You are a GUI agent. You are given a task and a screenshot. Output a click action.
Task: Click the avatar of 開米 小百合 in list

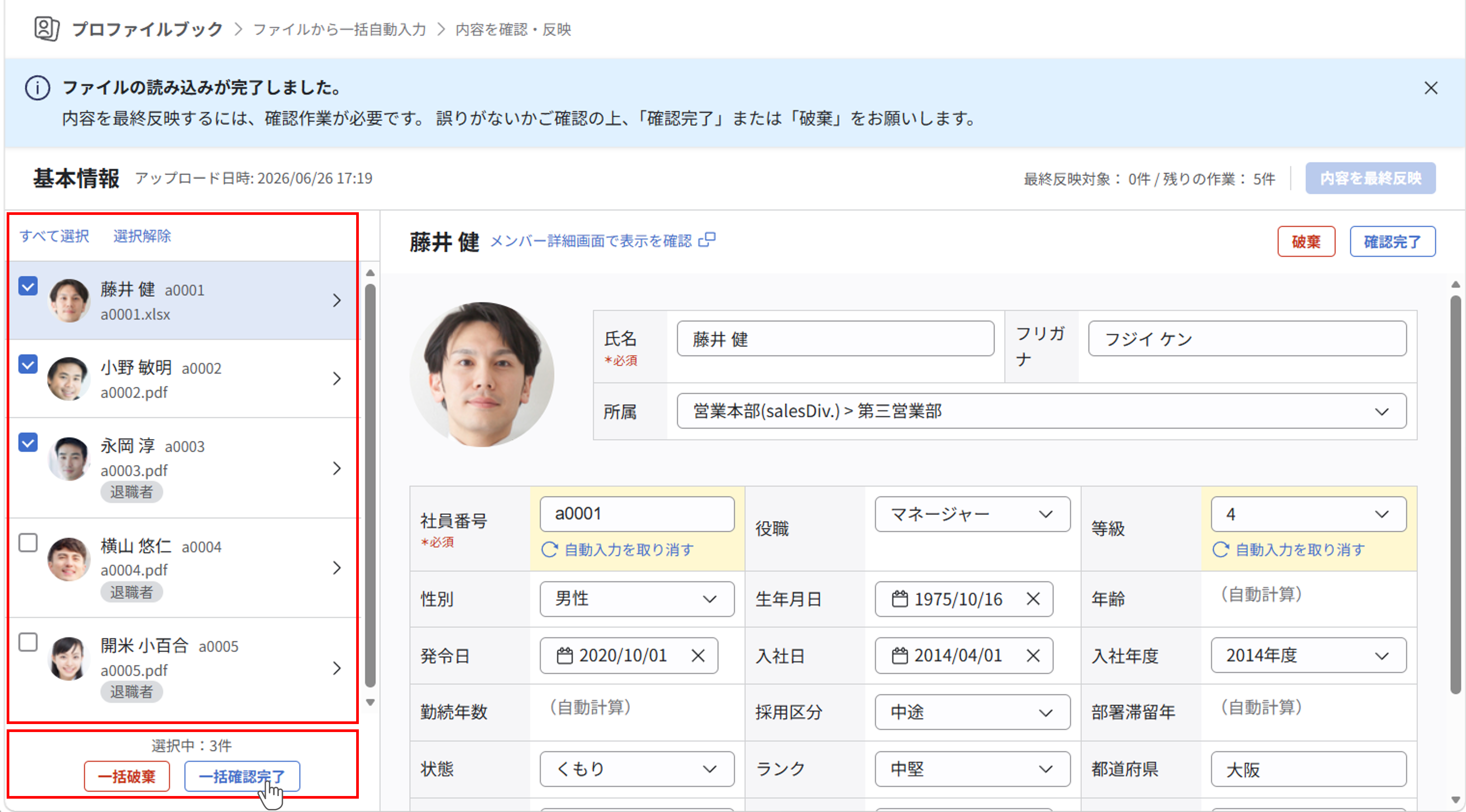tap(69, 659)
